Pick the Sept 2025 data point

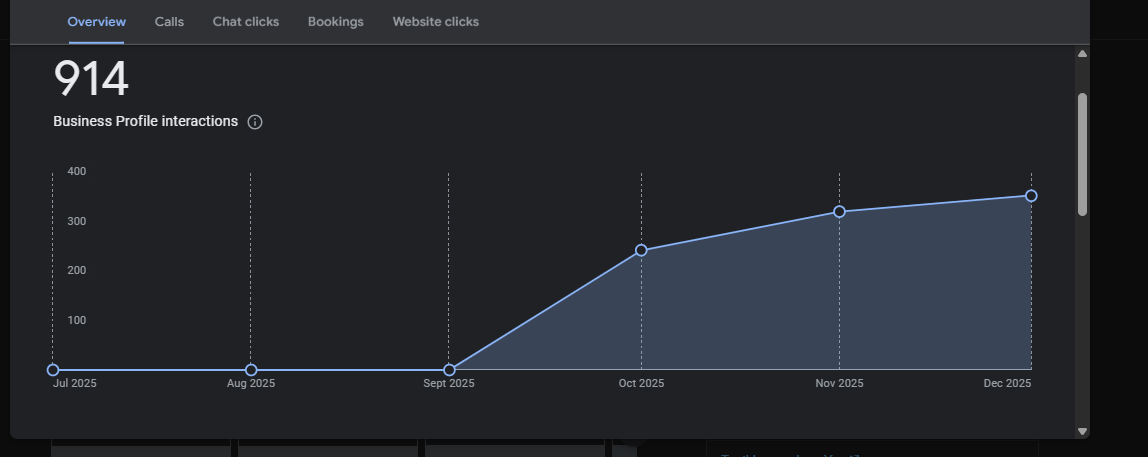pyautogui.click(x=449, y=370)
